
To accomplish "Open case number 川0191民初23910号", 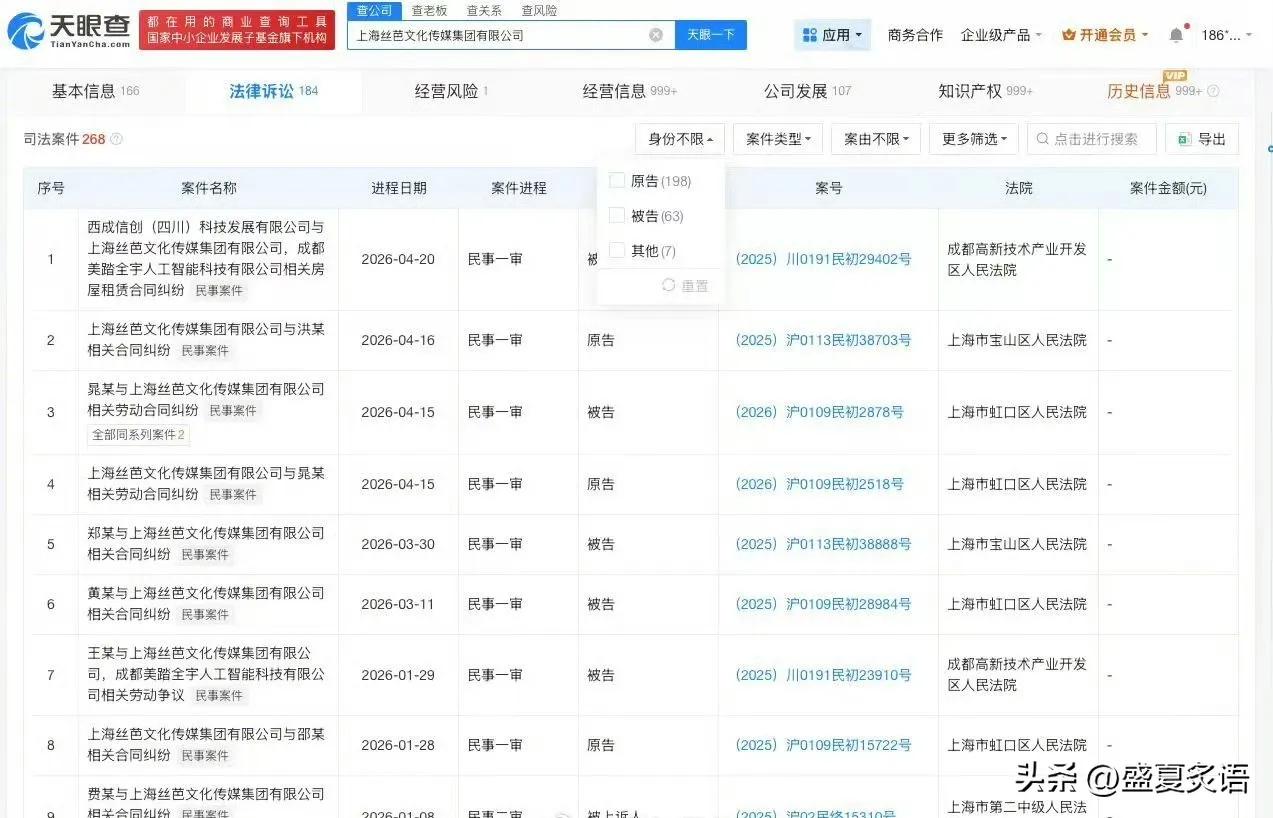I will tap(823, 675).
